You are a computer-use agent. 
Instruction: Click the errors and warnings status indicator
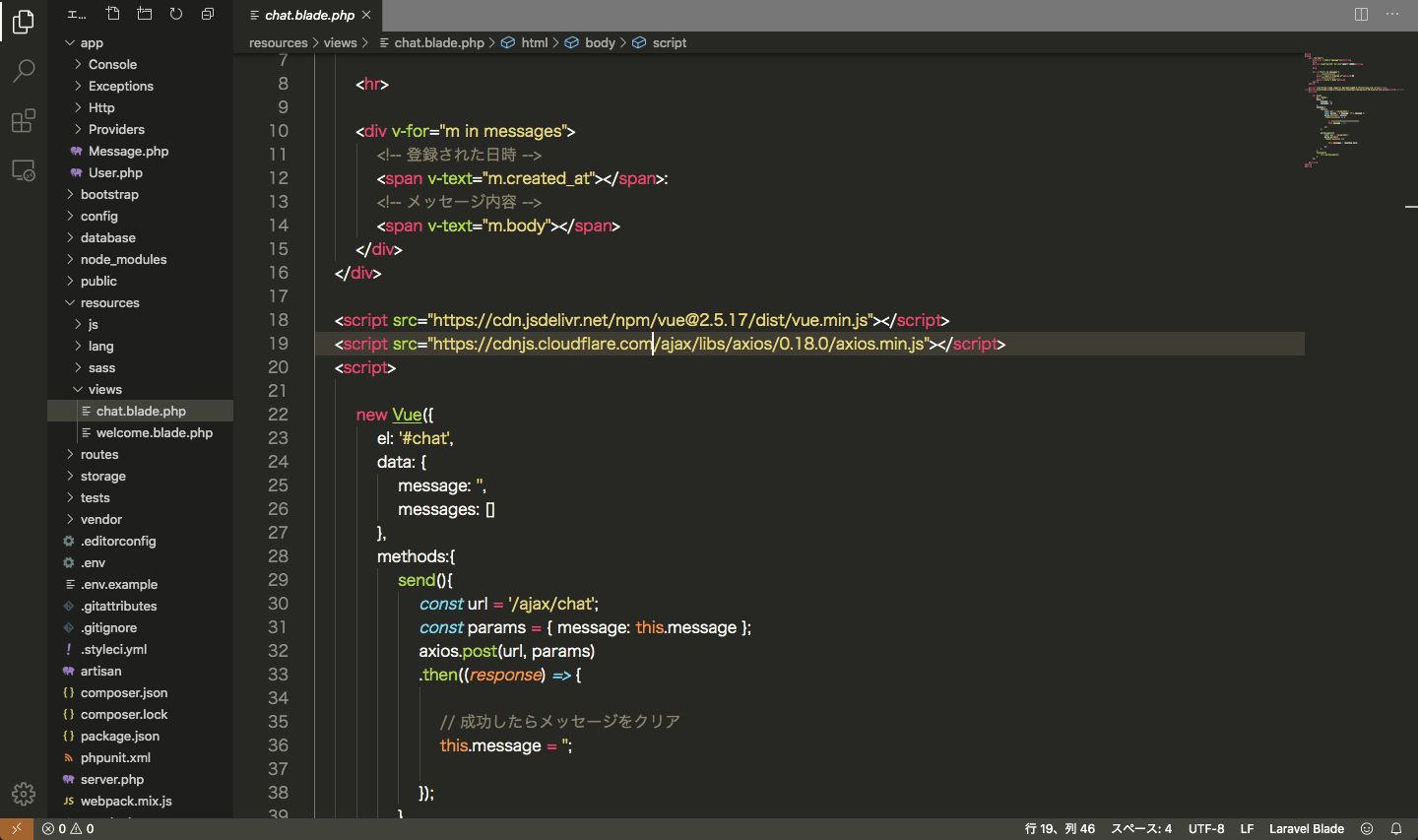(x=68, y=829)
